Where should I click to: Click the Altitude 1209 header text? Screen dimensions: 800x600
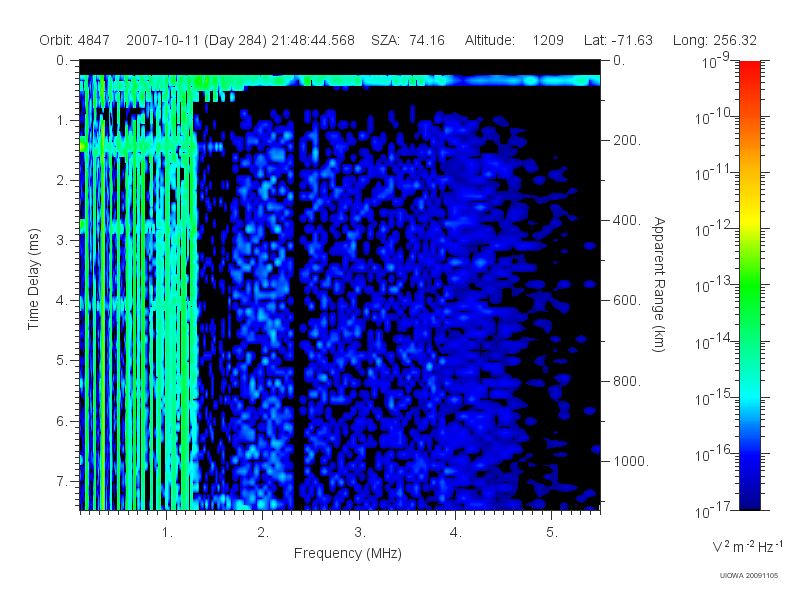tap(514, 40)
